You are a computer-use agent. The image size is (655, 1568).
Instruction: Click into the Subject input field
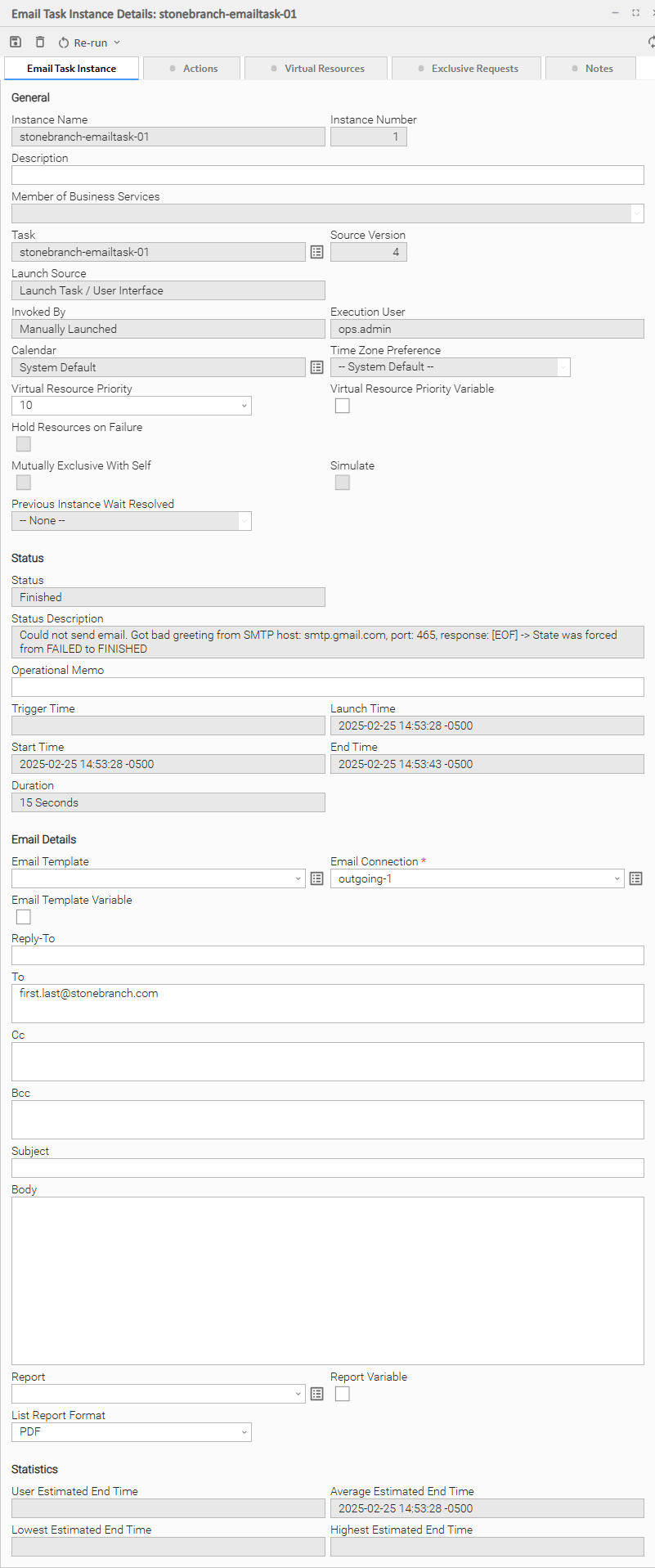[327, 1169]
